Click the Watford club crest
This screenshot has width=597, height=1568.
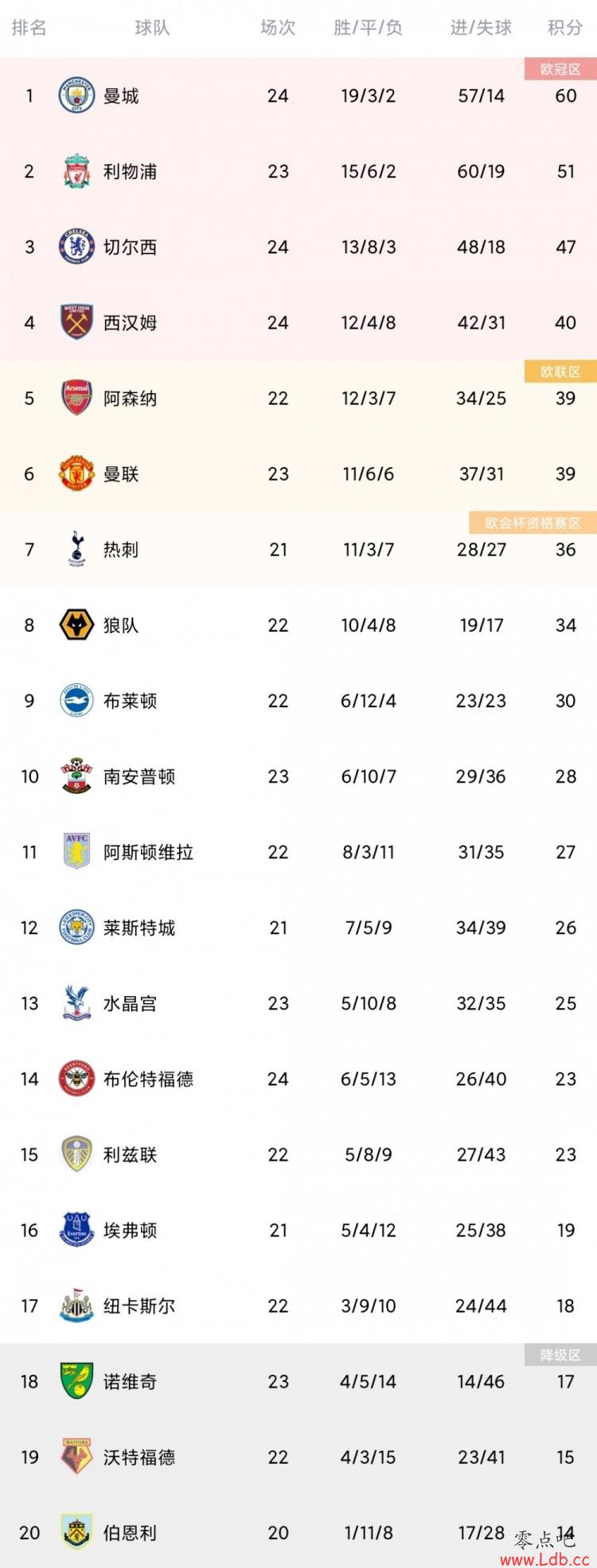77,1457
